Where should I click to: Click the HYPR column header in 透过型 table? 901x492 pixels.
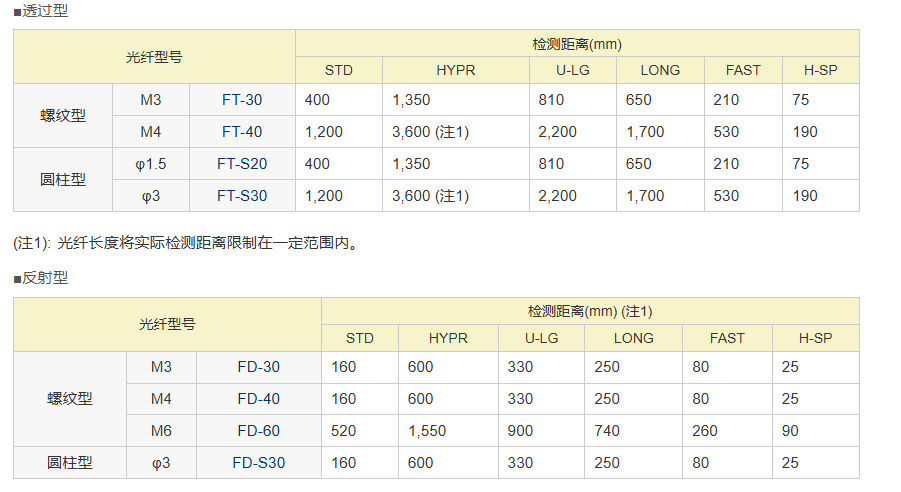456,70
